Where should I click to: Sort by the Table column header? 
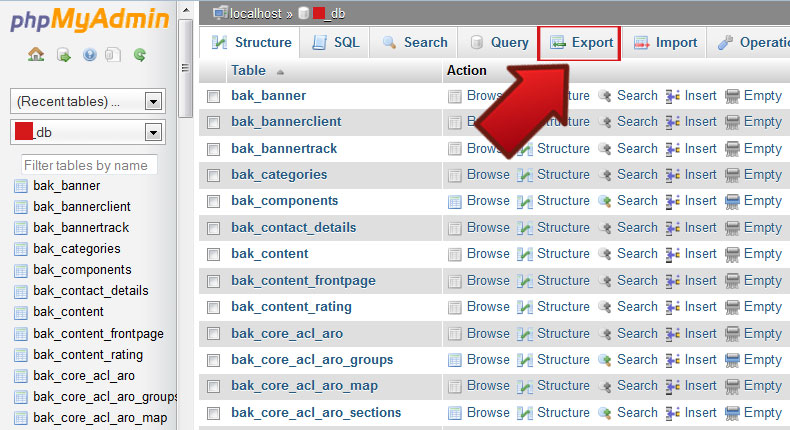pyautogui.click(x=248, y=71)
